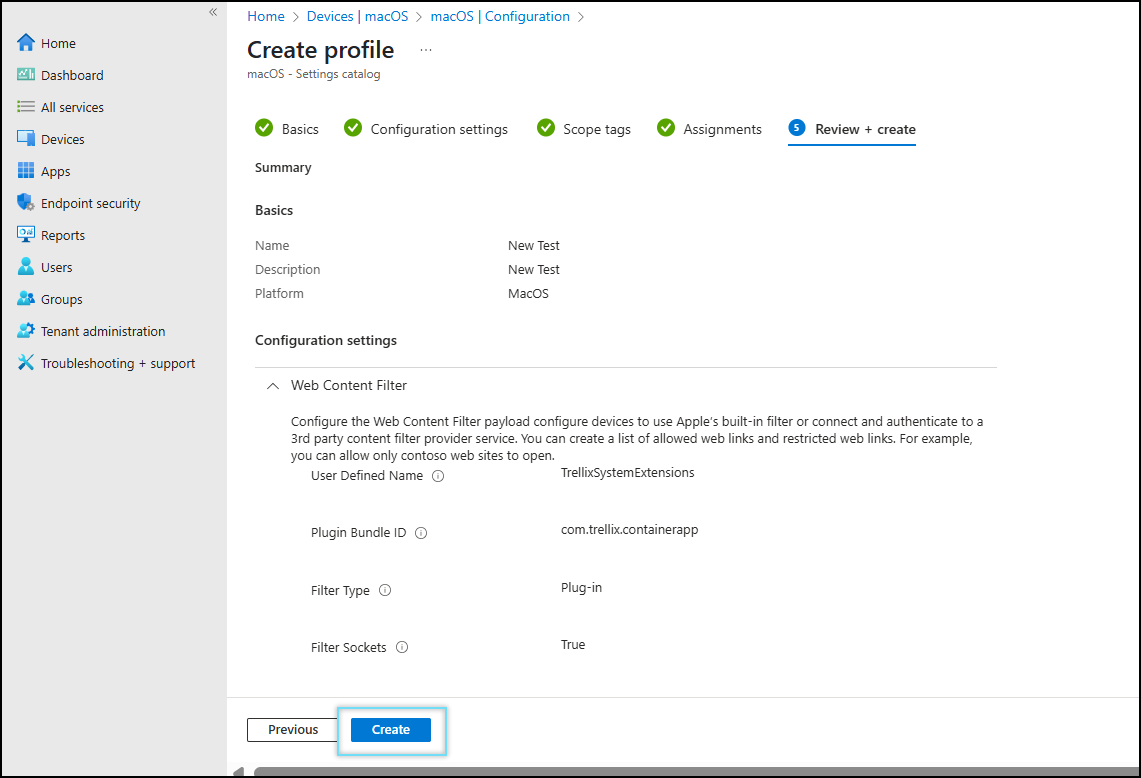Show info tooltip for User Defined Name
1141x778 pixels.
point(438,476)
